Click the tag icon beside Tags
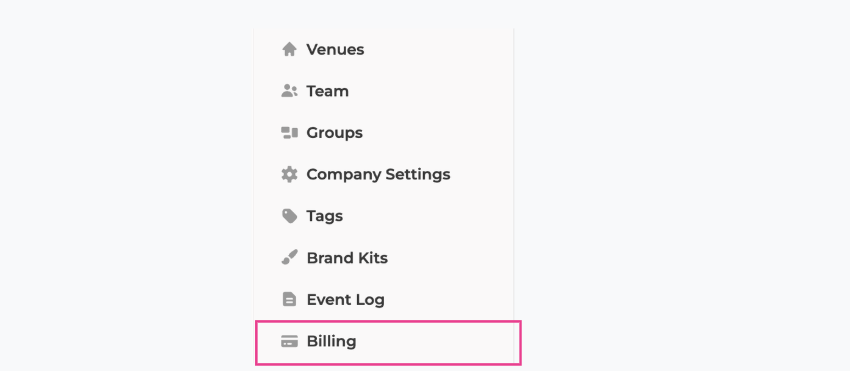Image resolution: width=850 pixels, height=371 pixels. tap(289, 216)
